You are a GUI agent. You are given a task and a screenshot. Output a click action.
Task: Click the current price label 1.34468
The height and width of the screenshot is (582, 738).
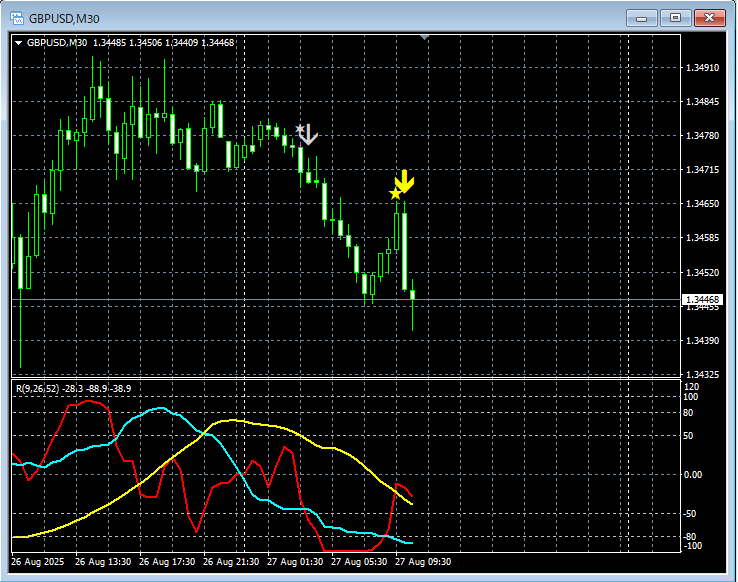(702, 300)
